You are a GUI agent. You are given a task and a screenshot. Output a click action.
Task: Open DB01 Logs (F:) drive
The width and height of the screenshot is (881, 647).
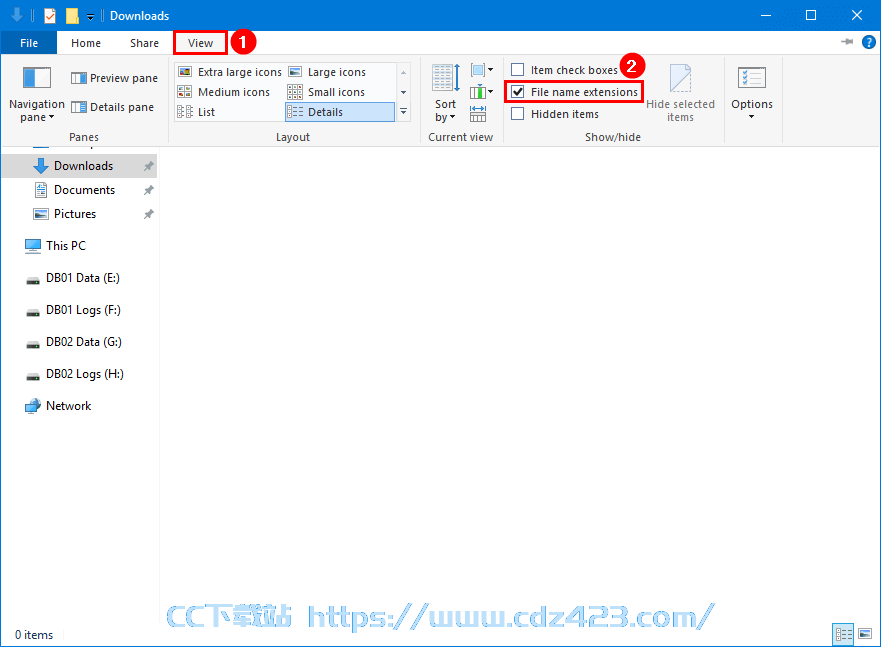tap(73, 310)
